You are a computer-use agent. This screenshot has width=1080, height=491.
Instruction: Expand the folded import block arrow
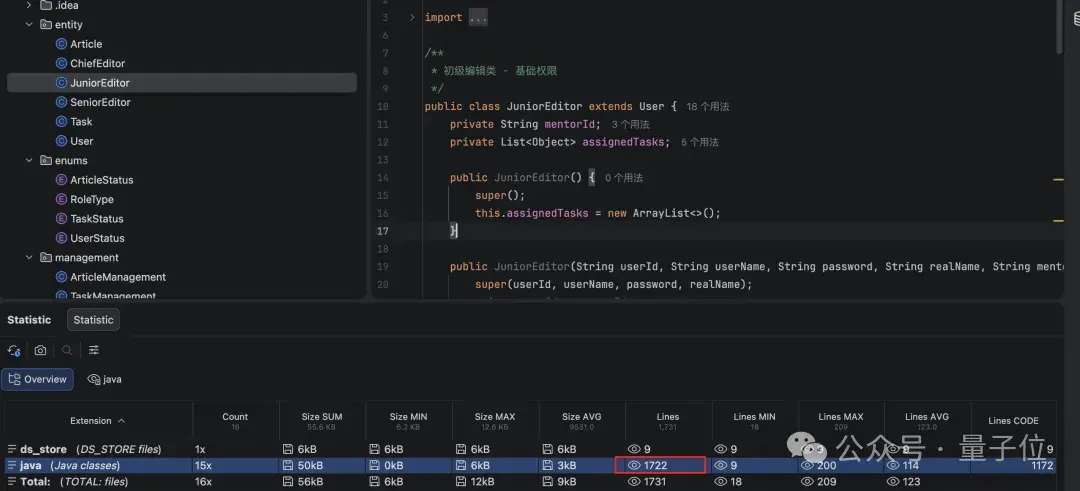click(412, 18)
